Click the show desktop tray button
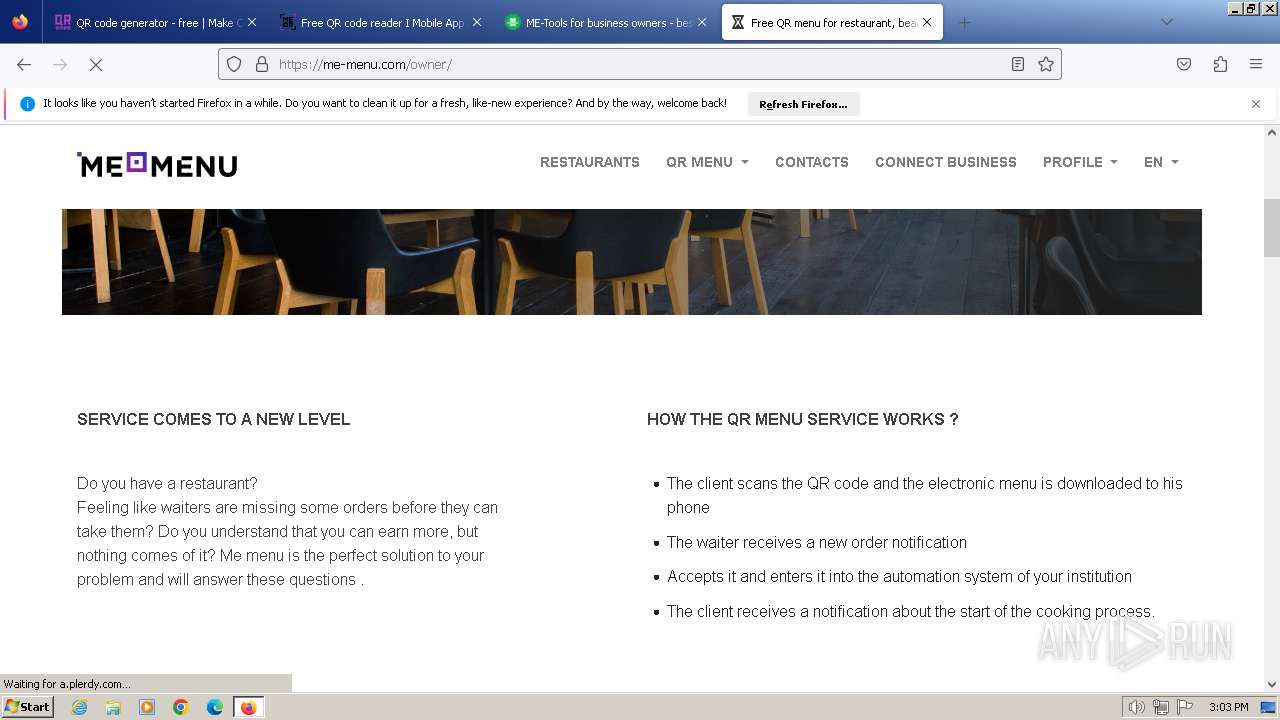The height and width of the screenshot is (720, 1280). (x=1269, y=707)
